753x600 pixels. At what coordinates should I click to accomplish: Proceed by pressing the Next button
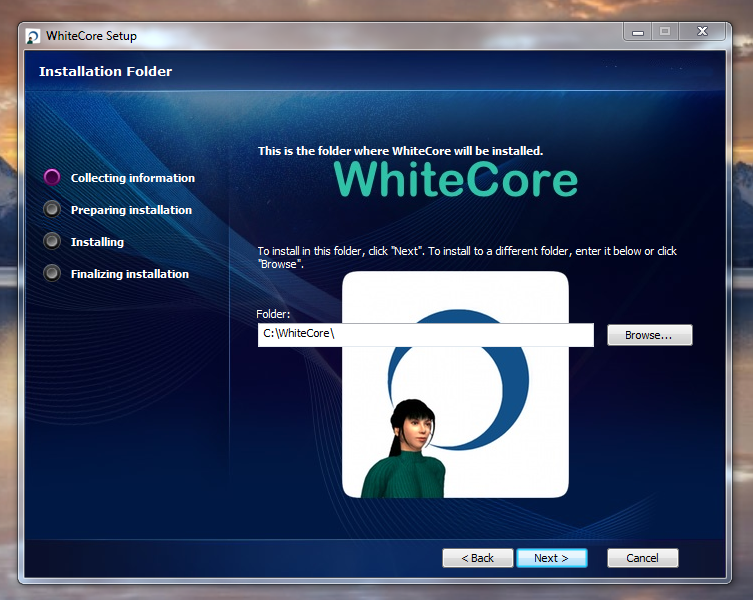pyautogui.click(x=551, y=558)
